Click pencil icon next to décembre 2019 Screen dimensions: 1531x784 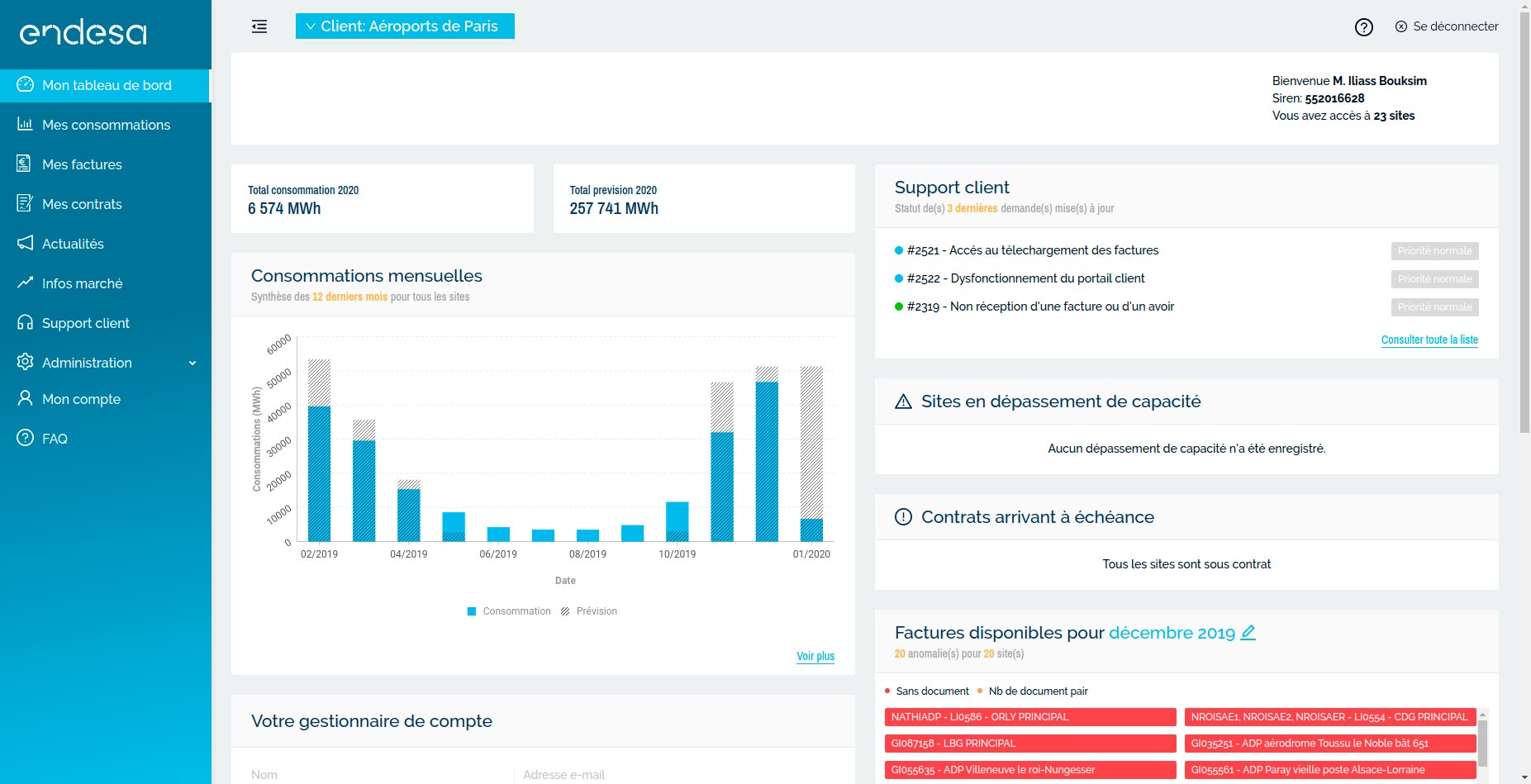[1248, 632]
